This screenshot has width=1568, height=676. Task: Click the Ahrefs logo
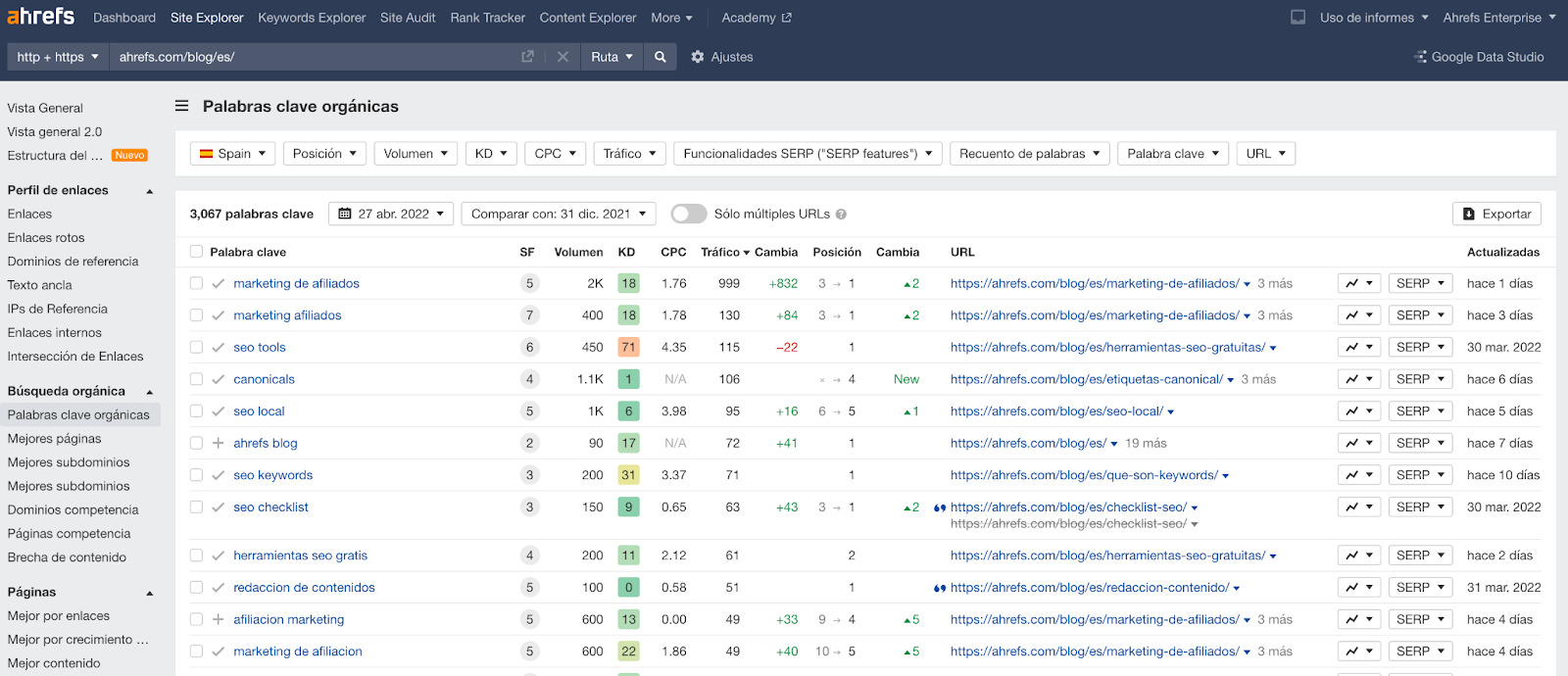coord(41,17)
